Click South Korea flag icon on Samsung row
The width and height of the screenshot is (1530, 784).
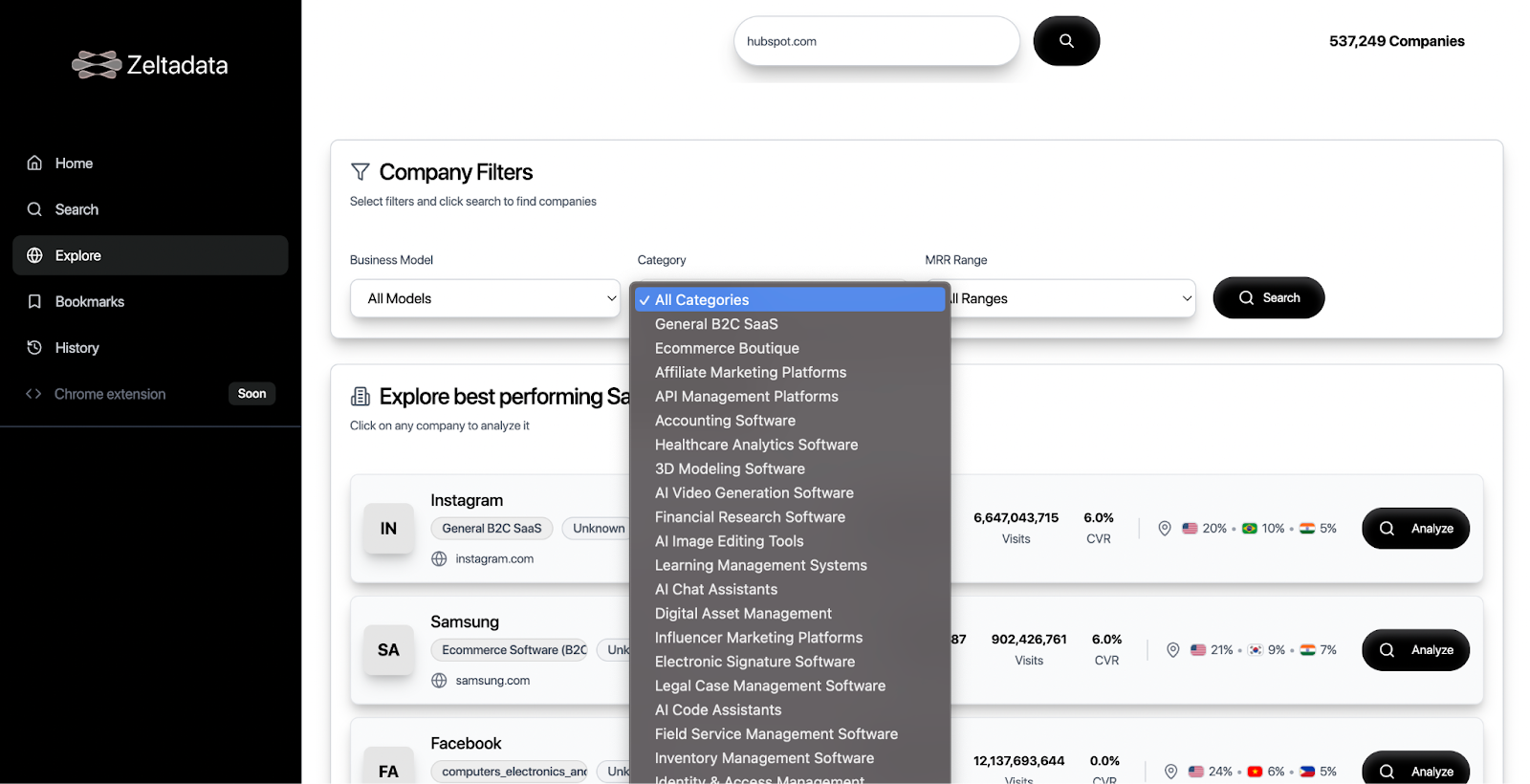pyautogui.click(x=1256, y=649)
